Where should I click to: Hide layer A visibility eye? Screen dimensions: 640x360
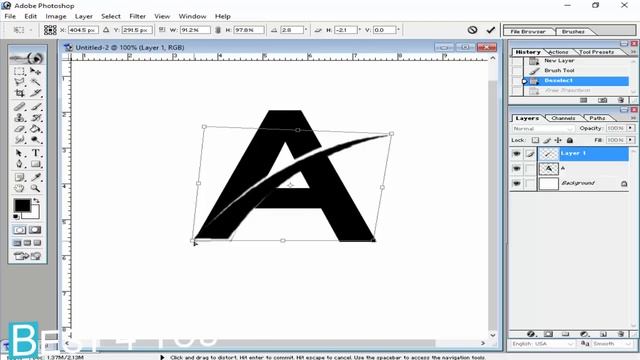point(517,169)
